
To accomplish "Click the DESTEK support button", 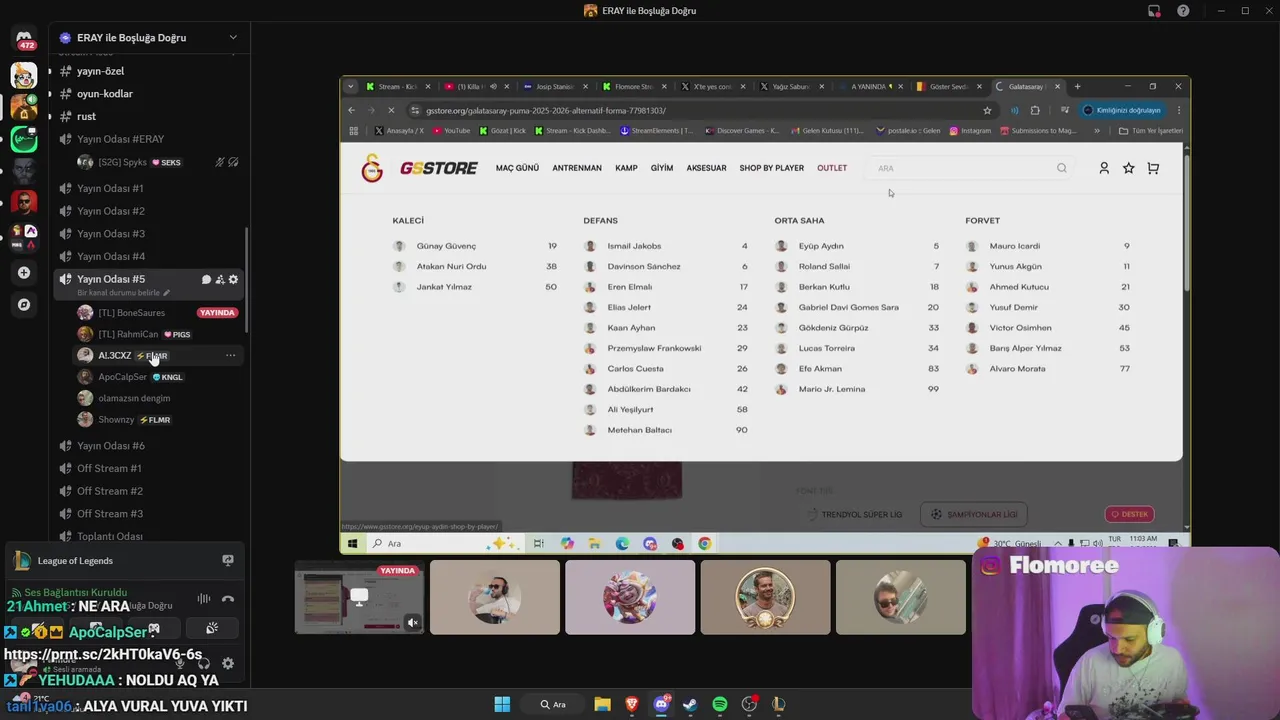I will [1129, 514].
